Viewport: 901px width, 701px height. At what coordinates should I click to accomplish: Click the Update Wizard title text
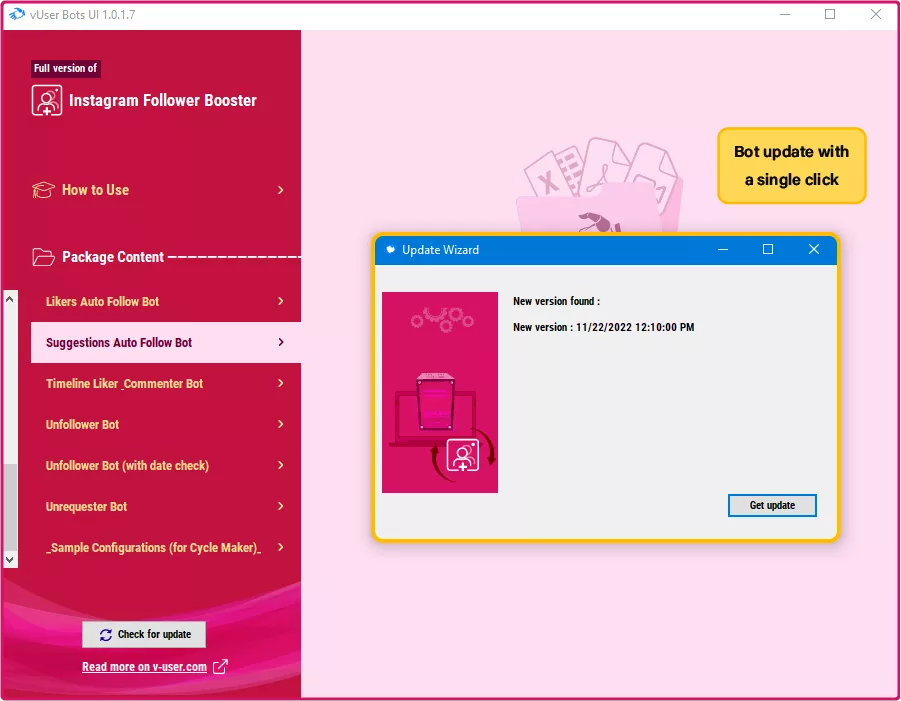440,250
